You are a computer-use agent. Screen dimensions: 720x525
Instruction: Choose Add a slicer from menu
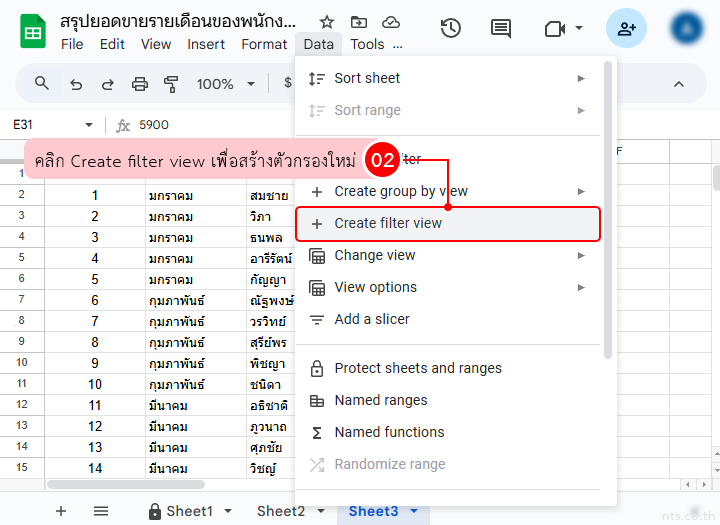click(371, 319)
